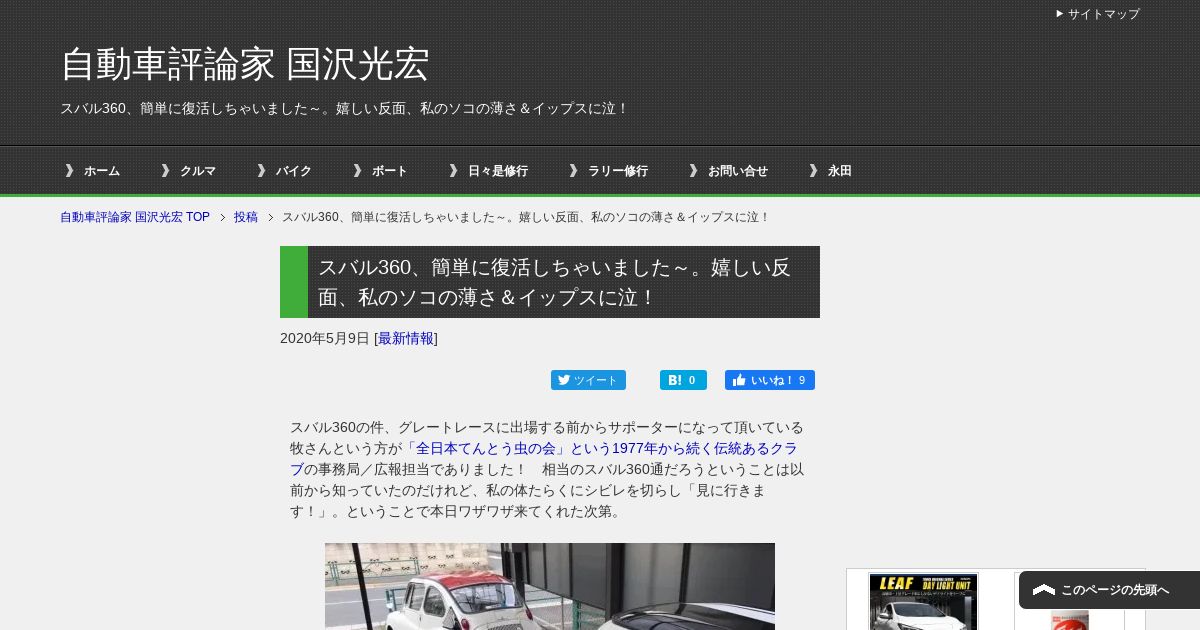Open the バイク menu item
Screen dimensions: 1200x630
point(294,171)
